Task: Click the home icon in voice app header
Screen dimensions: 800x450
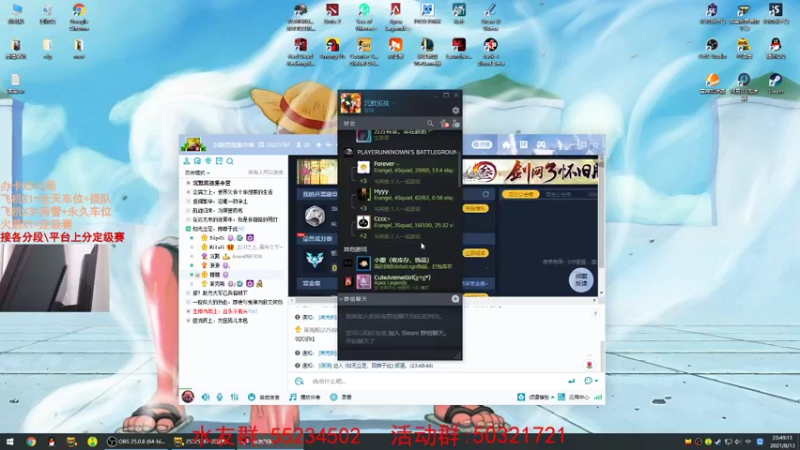Action: point(506,145)
